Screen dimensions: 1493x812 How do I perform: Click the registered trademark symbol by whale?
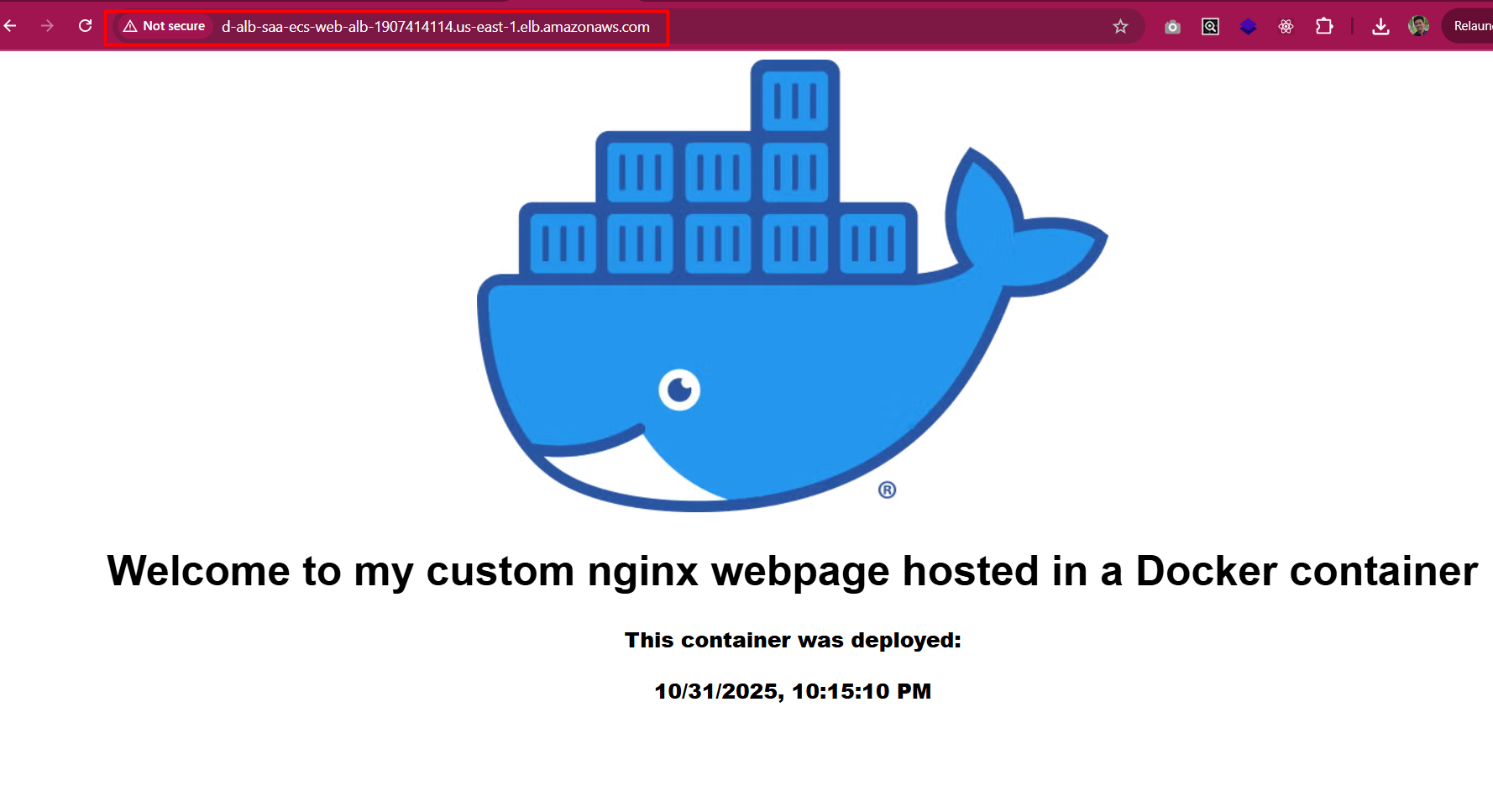point(887,490)
